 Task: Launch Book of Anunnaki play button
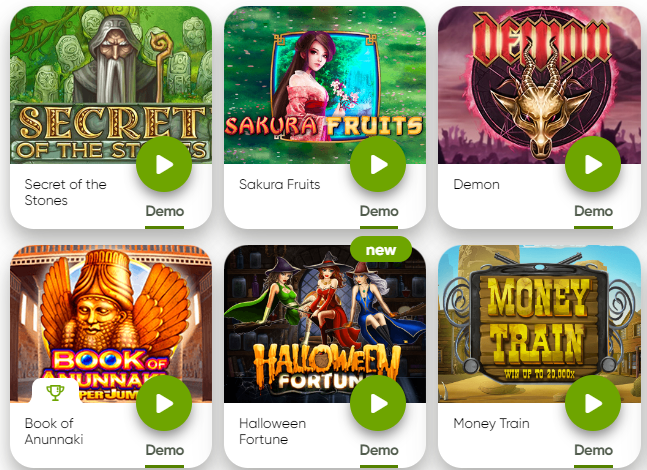pos(164,403)
